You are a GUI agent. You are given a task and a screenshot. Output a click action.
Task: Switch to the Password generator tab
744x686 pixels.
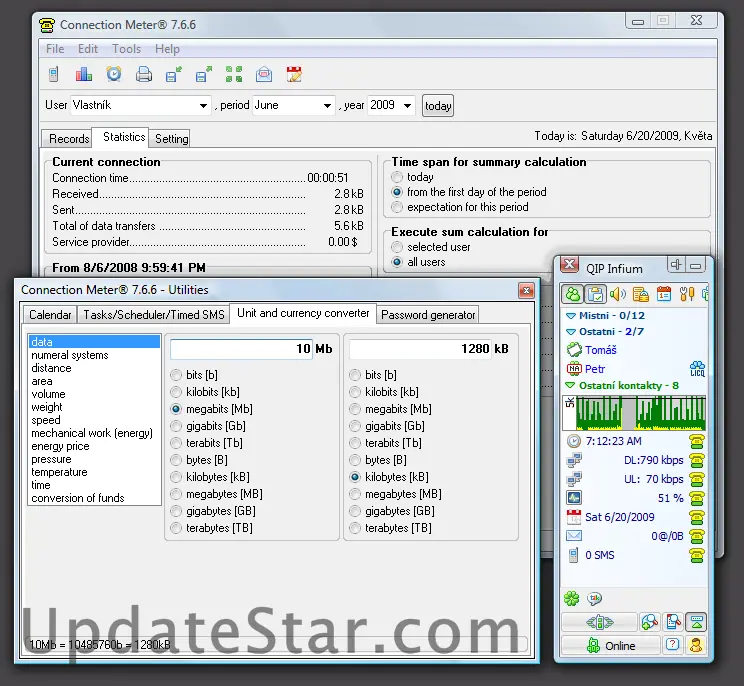[x=428, y=315]
